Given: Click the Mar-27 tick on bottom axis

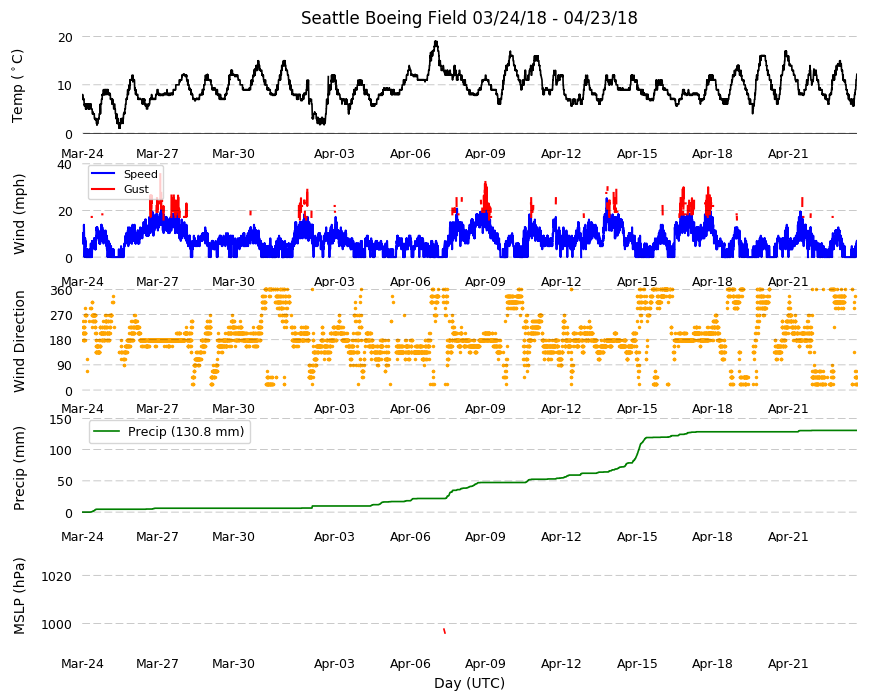Looking at the screenshot, I should coord(158,663).
